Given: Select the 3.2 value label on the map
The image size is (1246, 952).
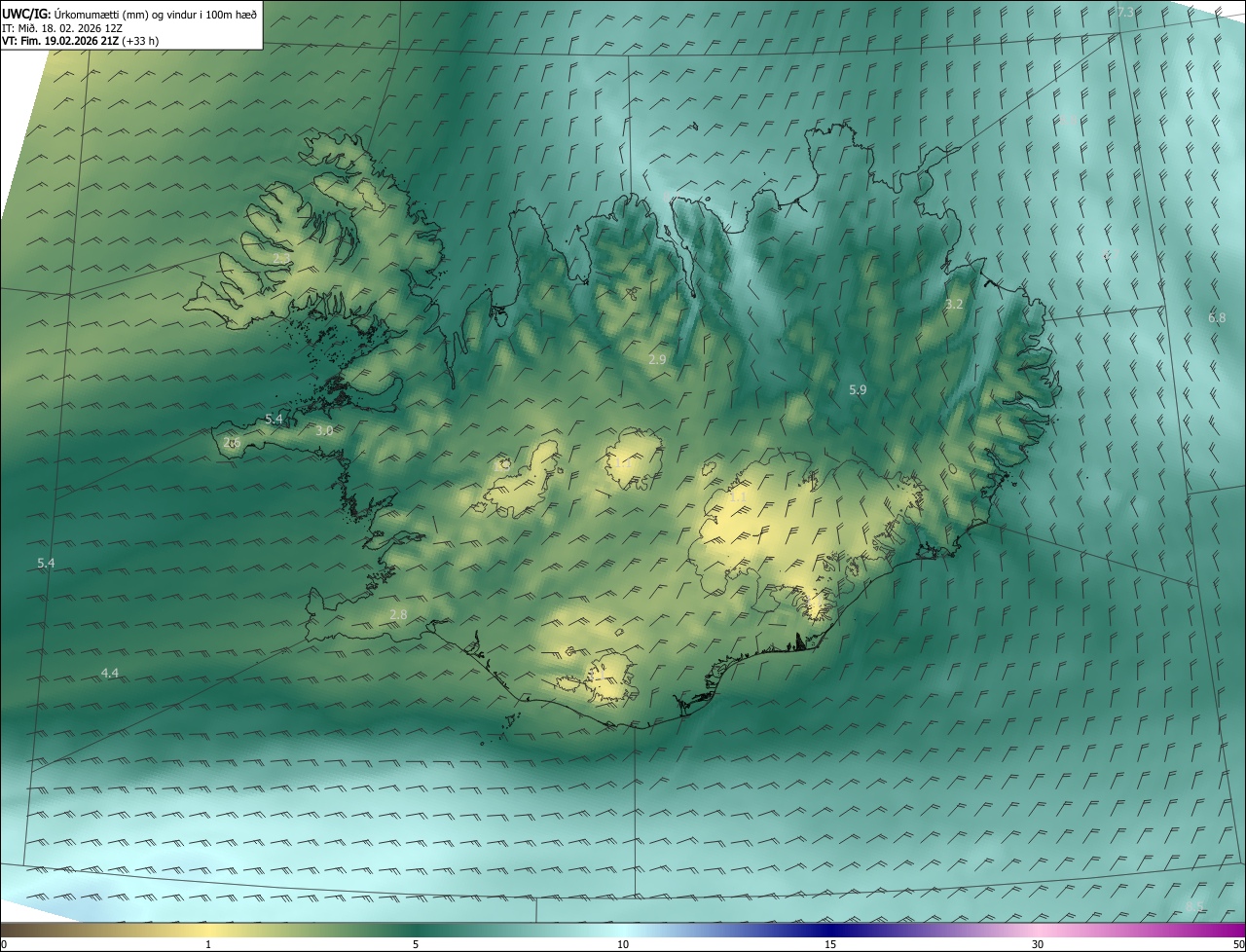Looking at the screenshot, I should tap(954, 304).
